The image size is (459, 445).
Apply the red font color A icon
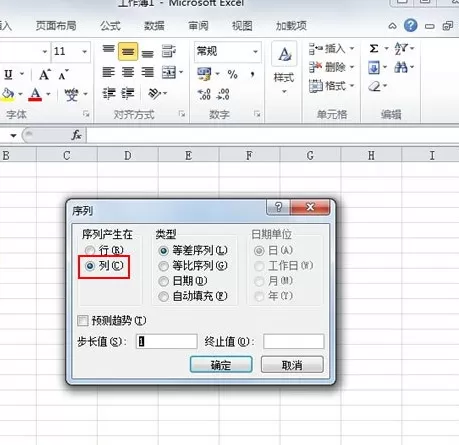click(35, 94)
